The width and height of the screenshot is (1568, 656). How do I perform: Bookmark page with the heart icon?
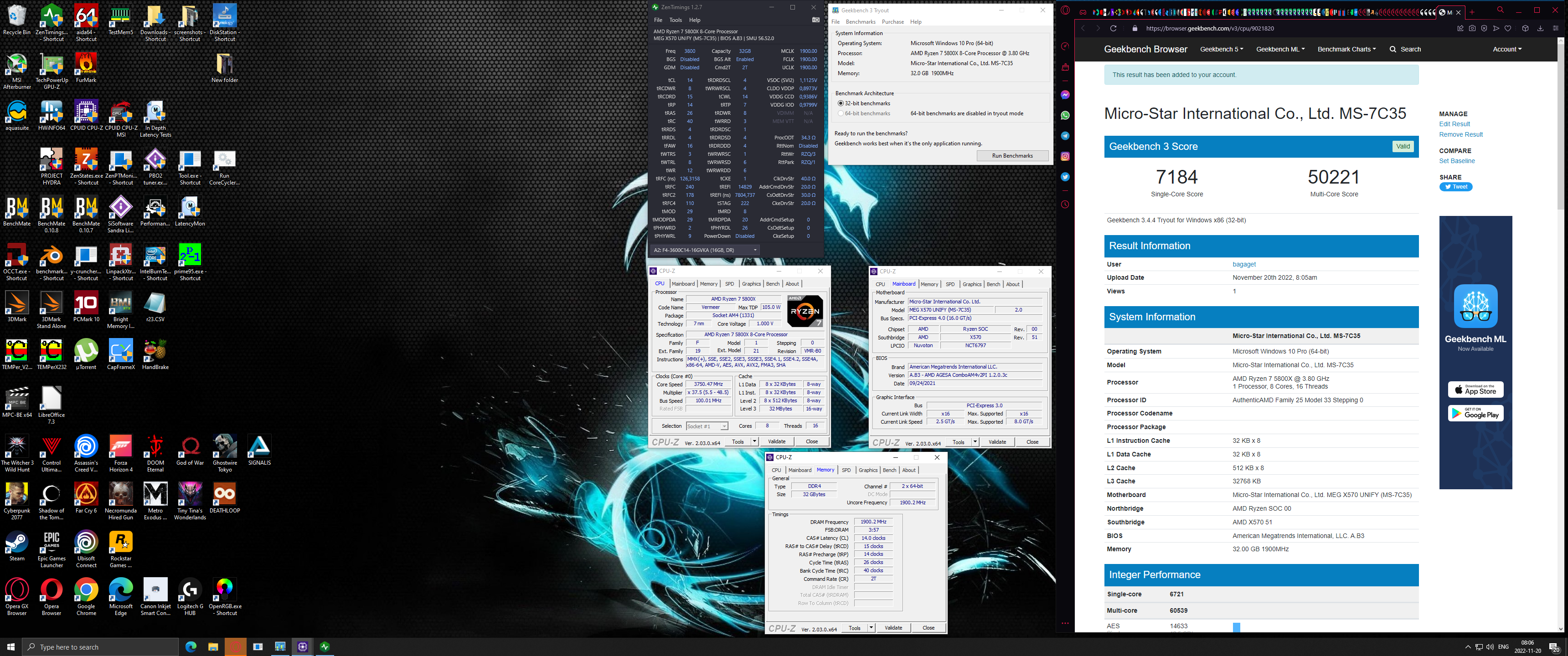pyautogui.click(x=1508, y=29)
